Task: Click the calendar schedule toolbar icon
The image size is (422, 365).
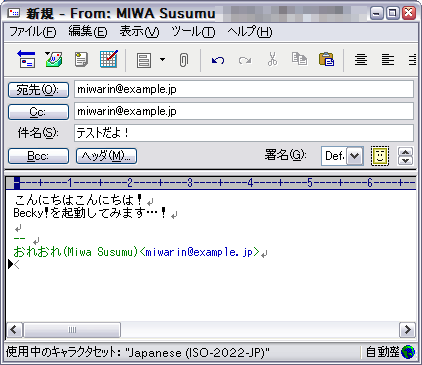Action: (x=109, y=59)
